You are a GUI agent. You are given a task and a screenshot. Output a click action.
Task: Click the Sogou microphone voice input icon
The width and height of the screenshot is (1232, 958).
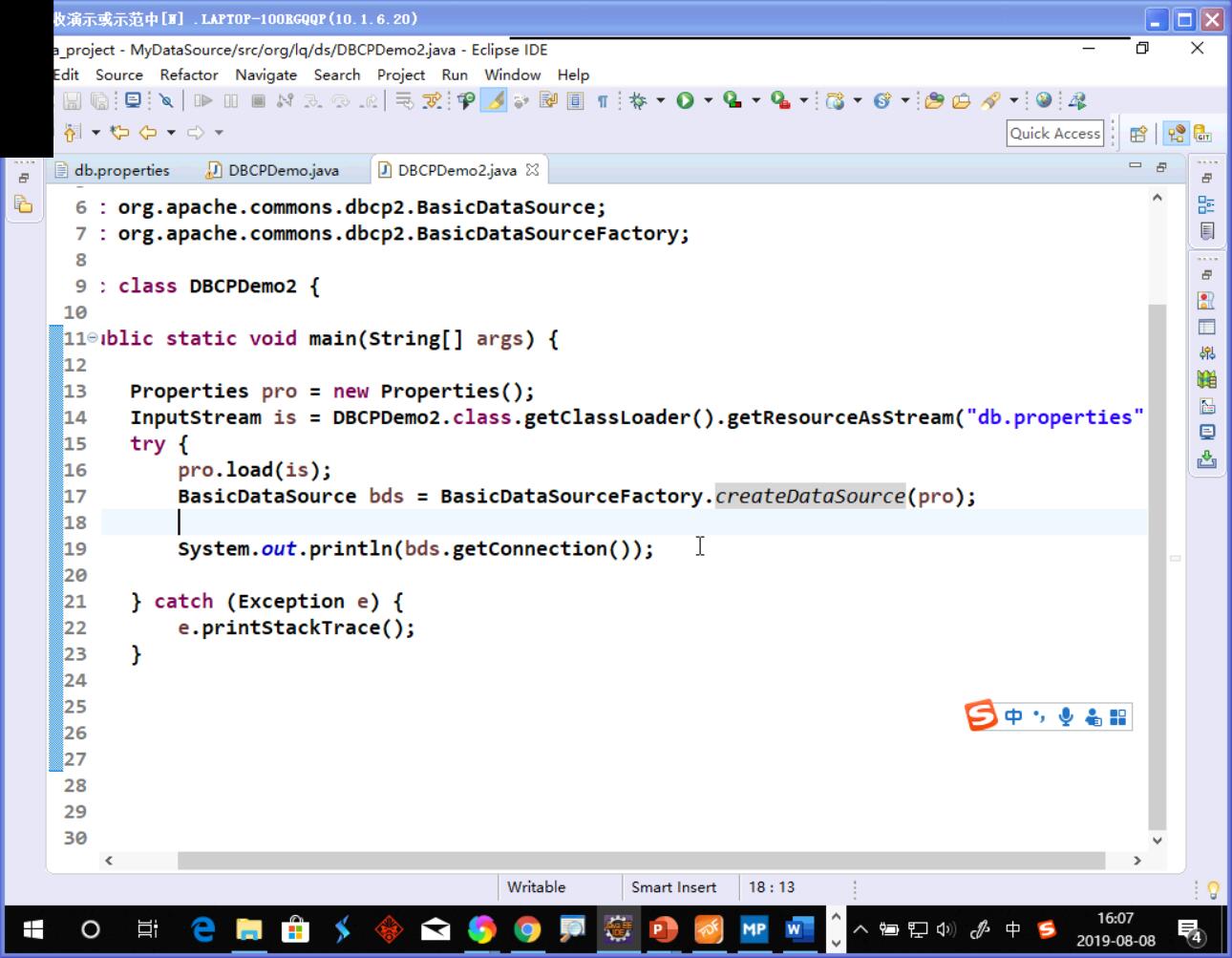[1066, 716]
